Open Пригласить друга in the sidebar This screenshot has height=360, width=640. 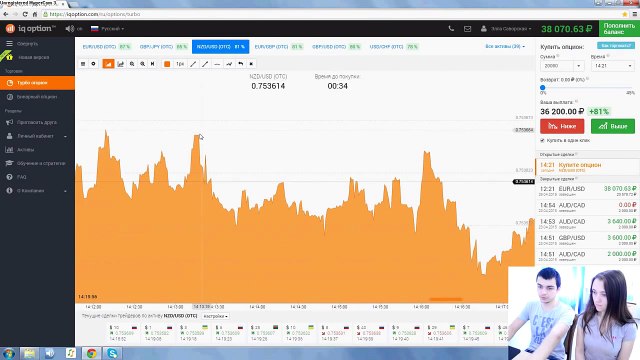coord(37,122)
